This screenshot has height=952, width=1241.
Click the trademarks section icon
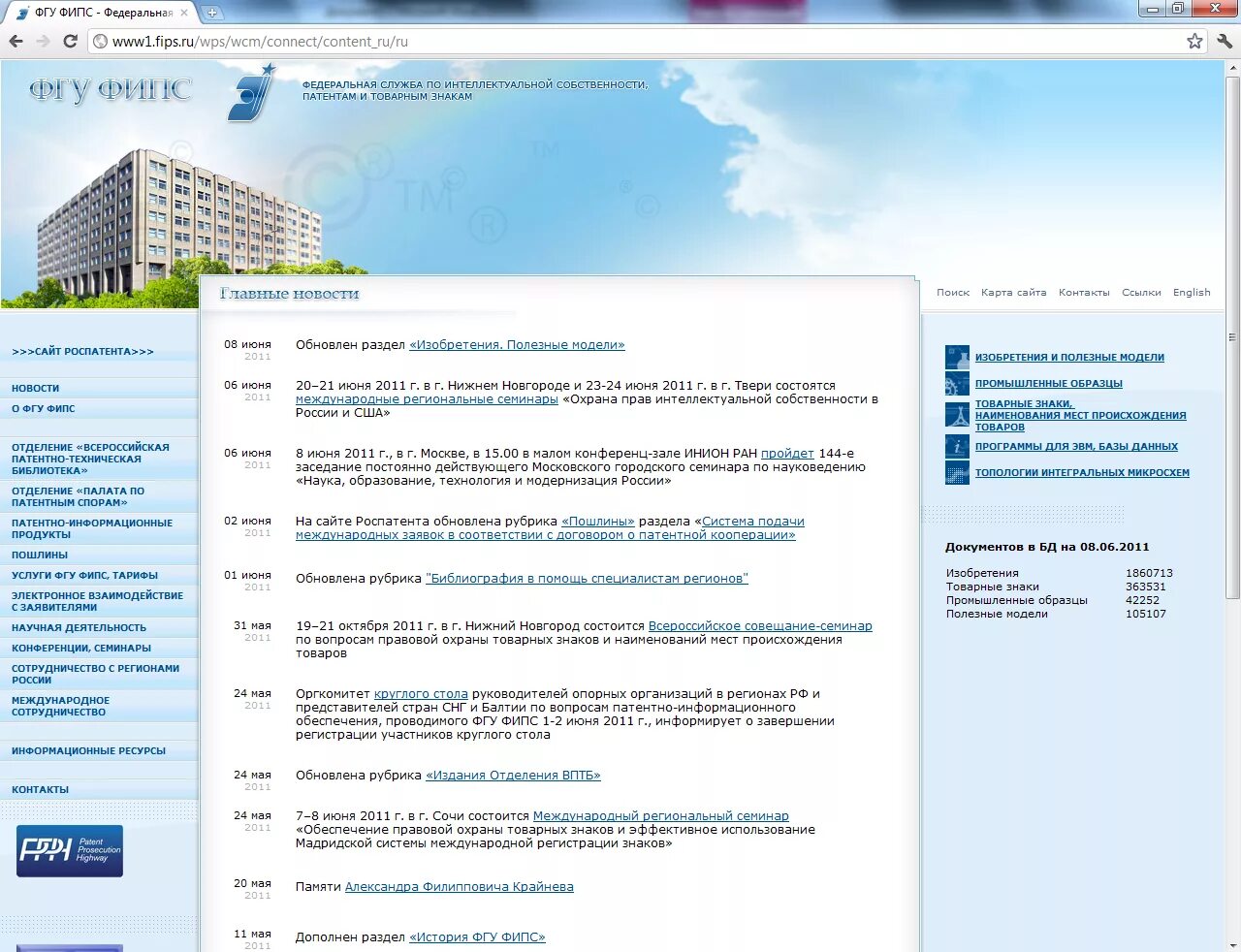point(957,415)
